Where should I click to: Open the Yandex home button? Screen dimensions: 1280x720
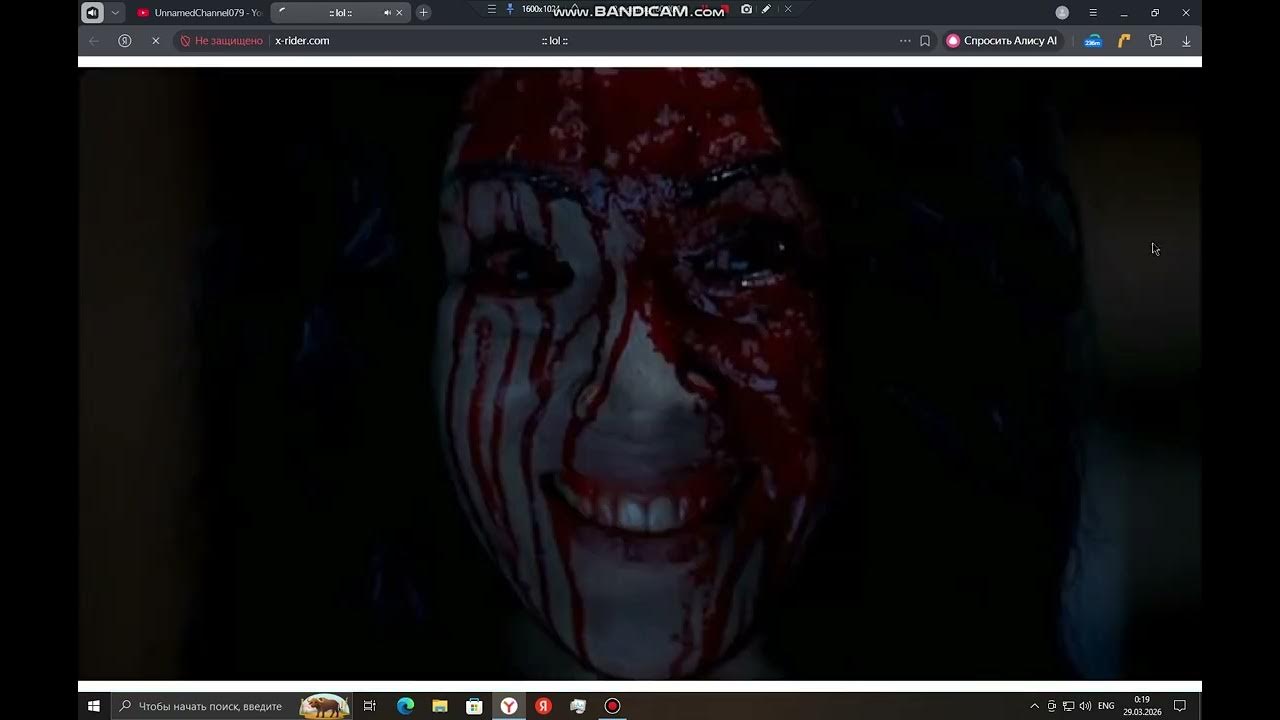(x=125, y=41)
